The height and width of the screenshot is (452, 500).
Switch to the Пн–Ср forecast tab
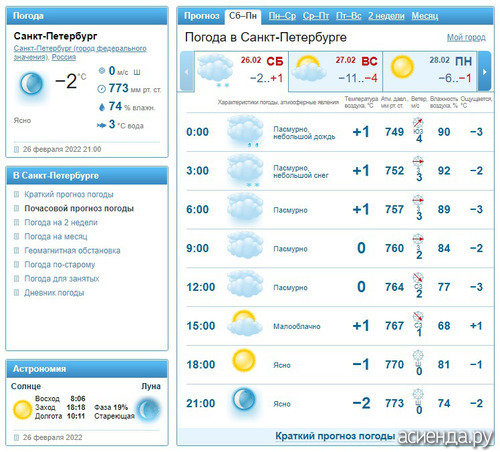pyautogui.click(x=282, y=16)
